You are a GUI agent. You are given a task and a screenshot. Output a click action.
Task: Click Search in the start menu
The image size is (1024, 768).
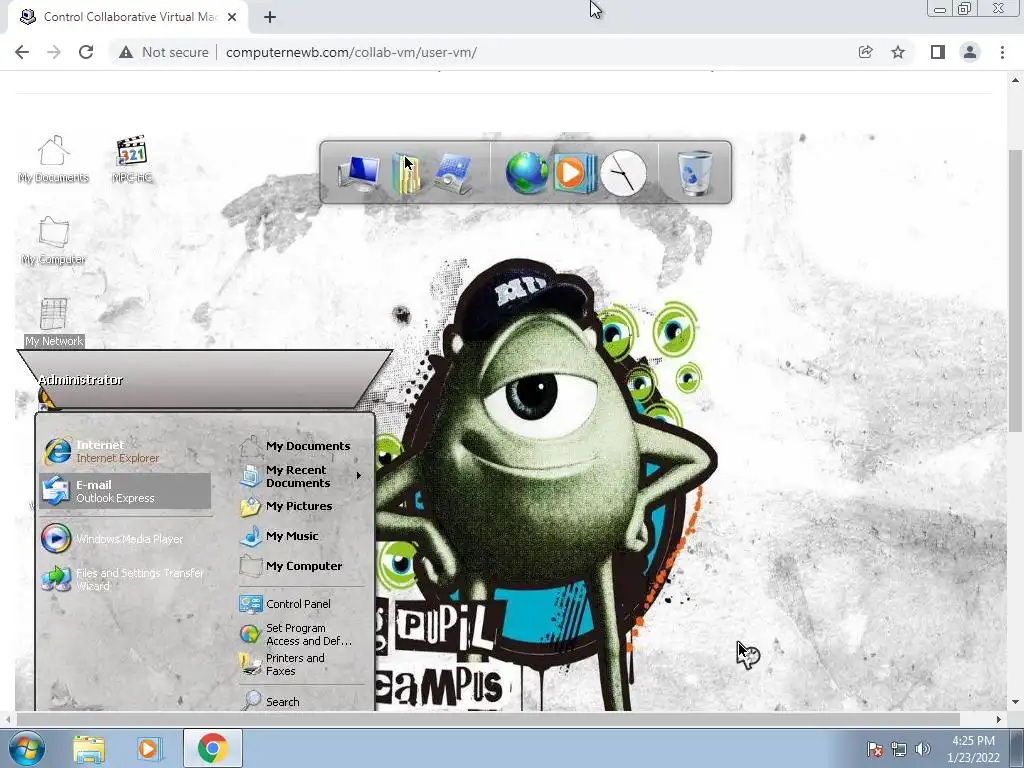271,701
